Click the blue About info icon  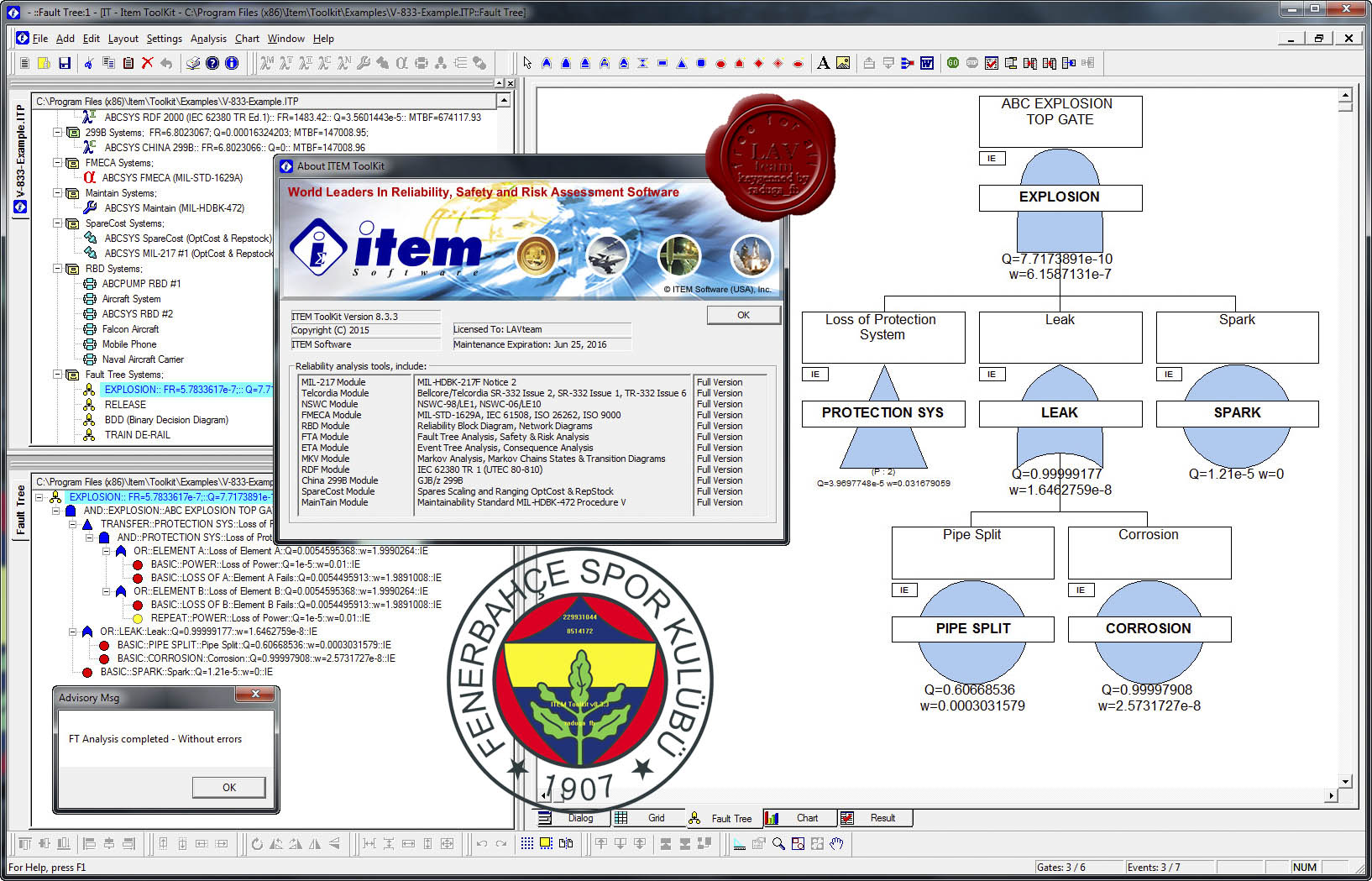pyautogui.click(x=232, y=63)
